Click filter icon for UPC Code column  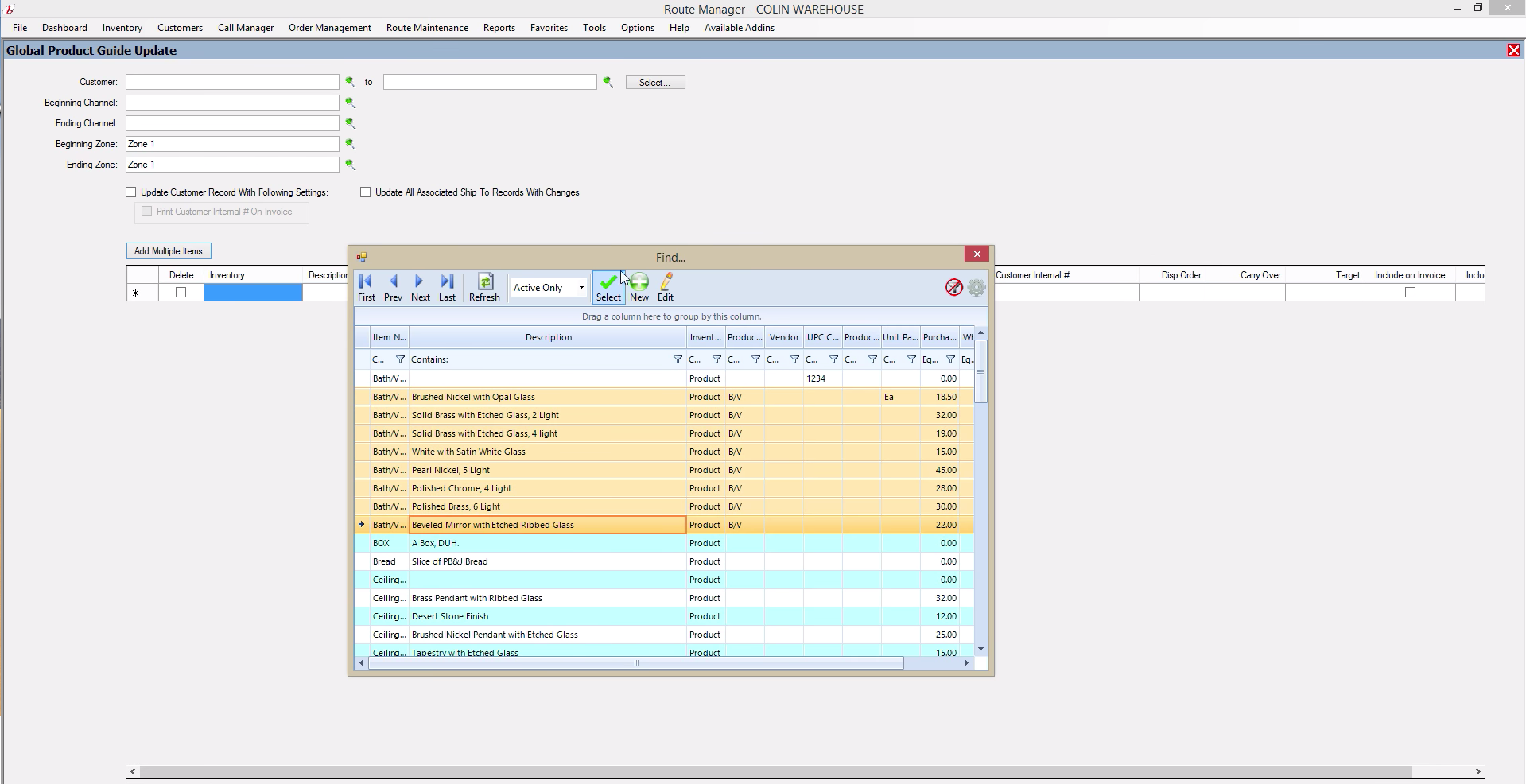(833, 359)
